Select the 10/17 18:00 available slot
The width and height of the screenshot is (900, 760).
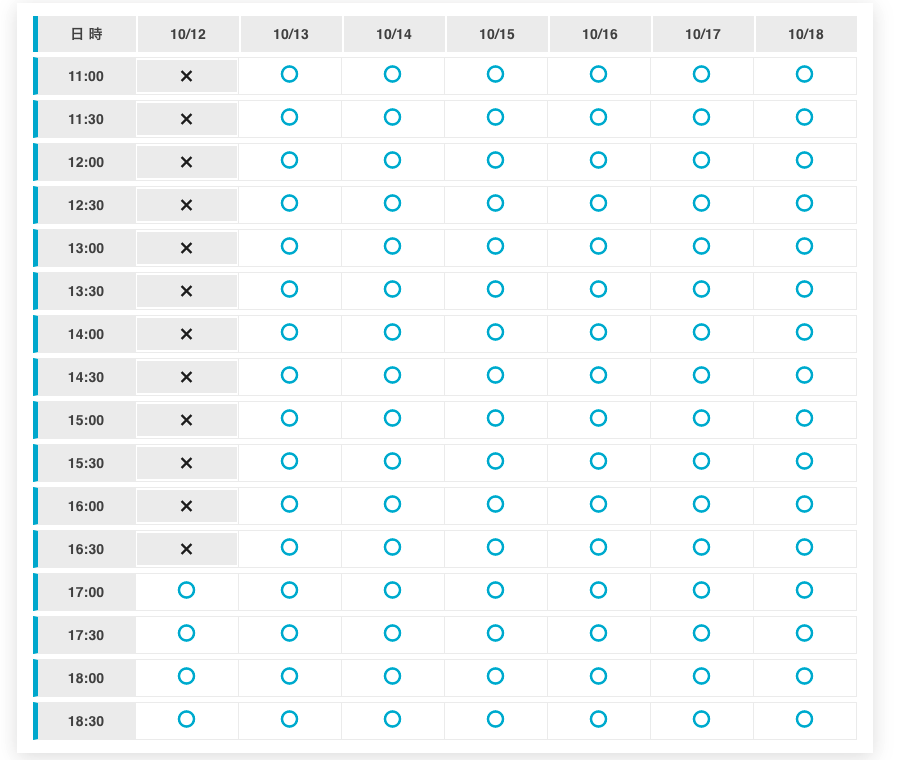tap(701, 676)
